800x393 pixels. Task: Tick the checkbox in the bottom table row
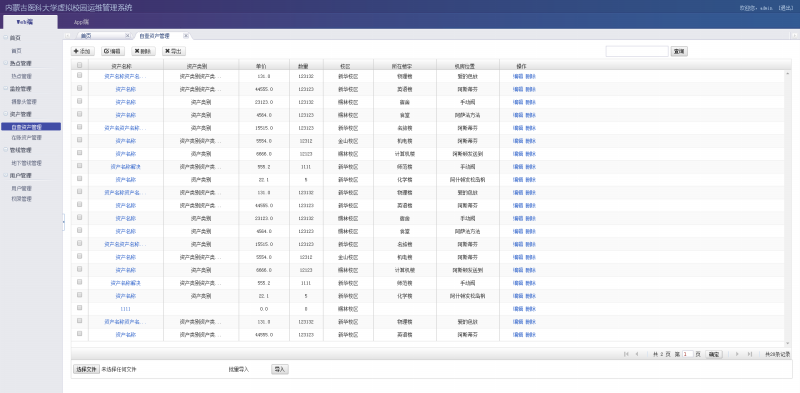point(79,334)
